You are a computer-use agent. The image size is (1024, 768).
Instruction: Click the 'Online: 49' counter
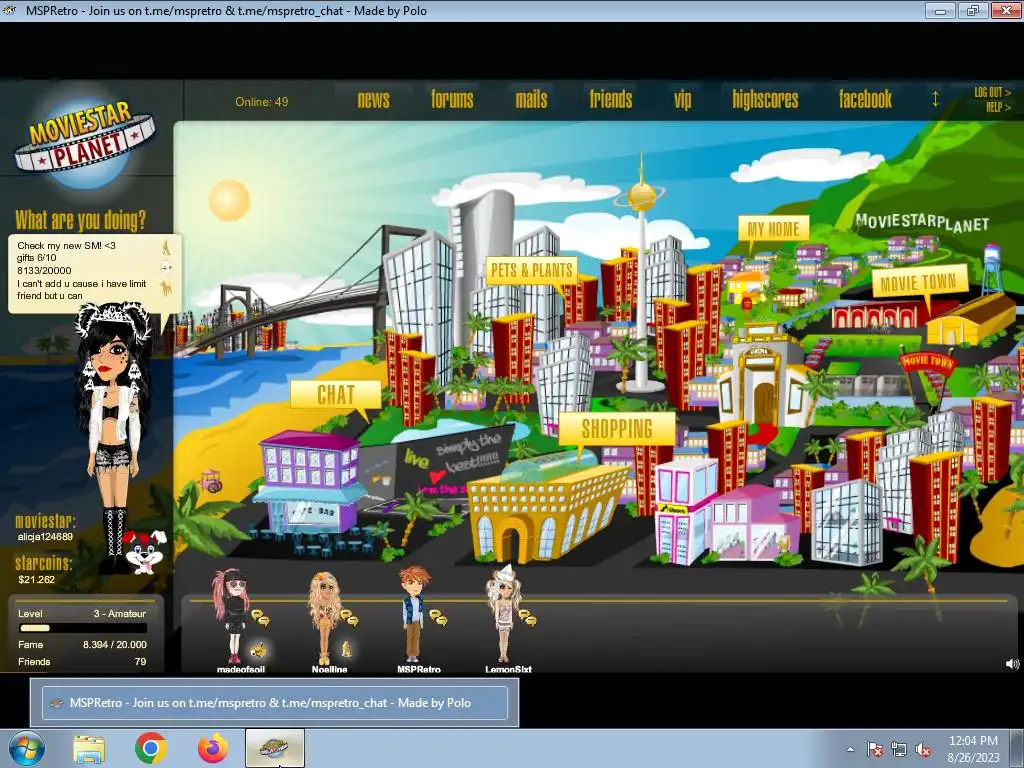[262, 102]
